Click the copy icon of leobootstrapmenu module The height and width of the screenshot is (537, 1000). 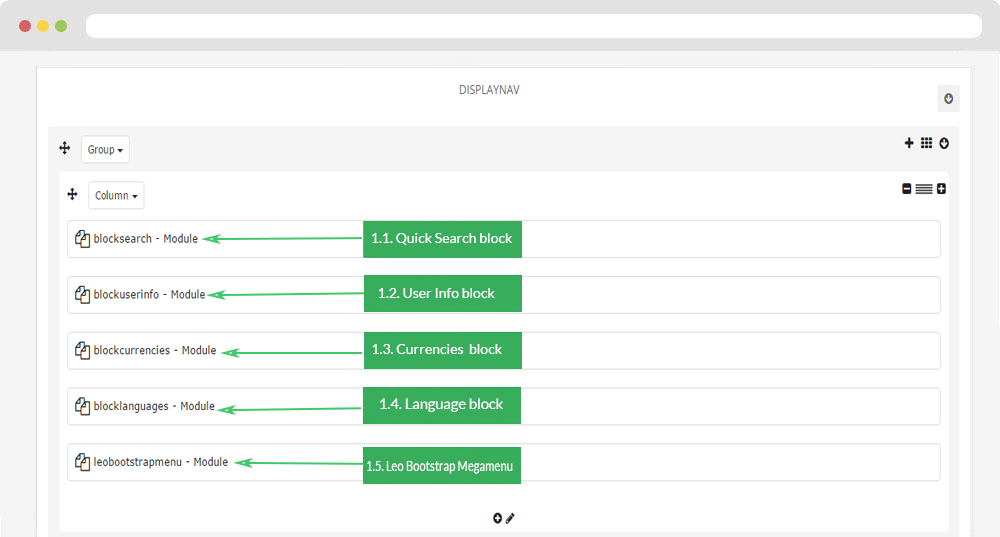coord(82,462)
